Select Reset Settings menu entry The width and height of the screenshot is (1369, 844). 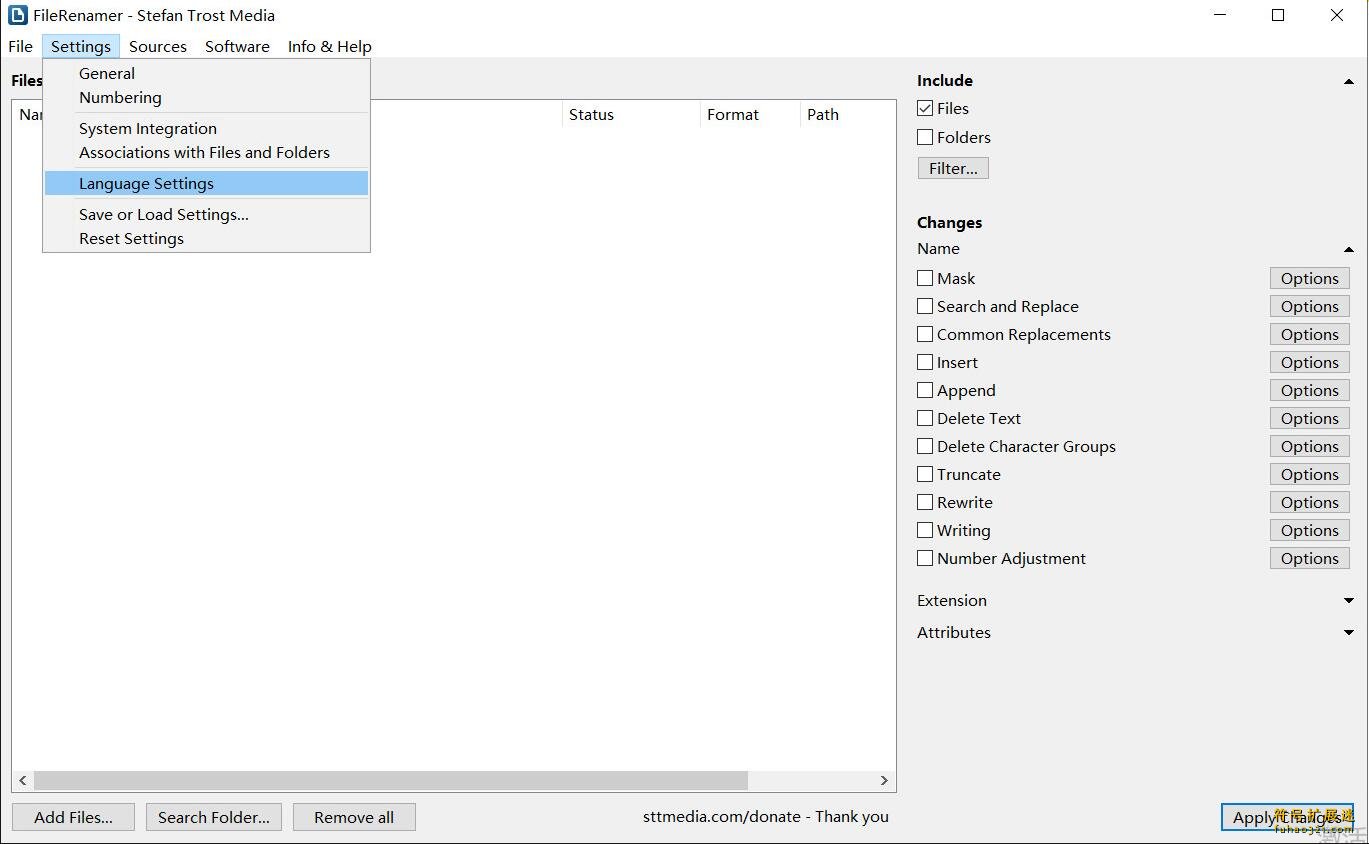click(131, 239)
